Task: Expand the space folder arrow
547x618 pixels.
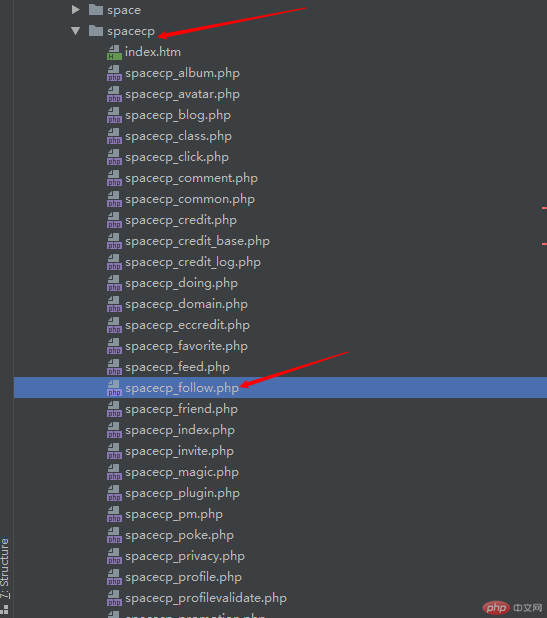Action: (x=76, y=10)
